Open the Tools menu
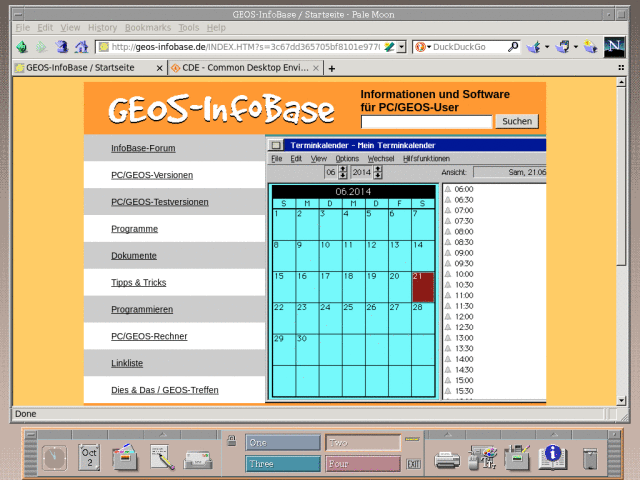 [189, 28]
